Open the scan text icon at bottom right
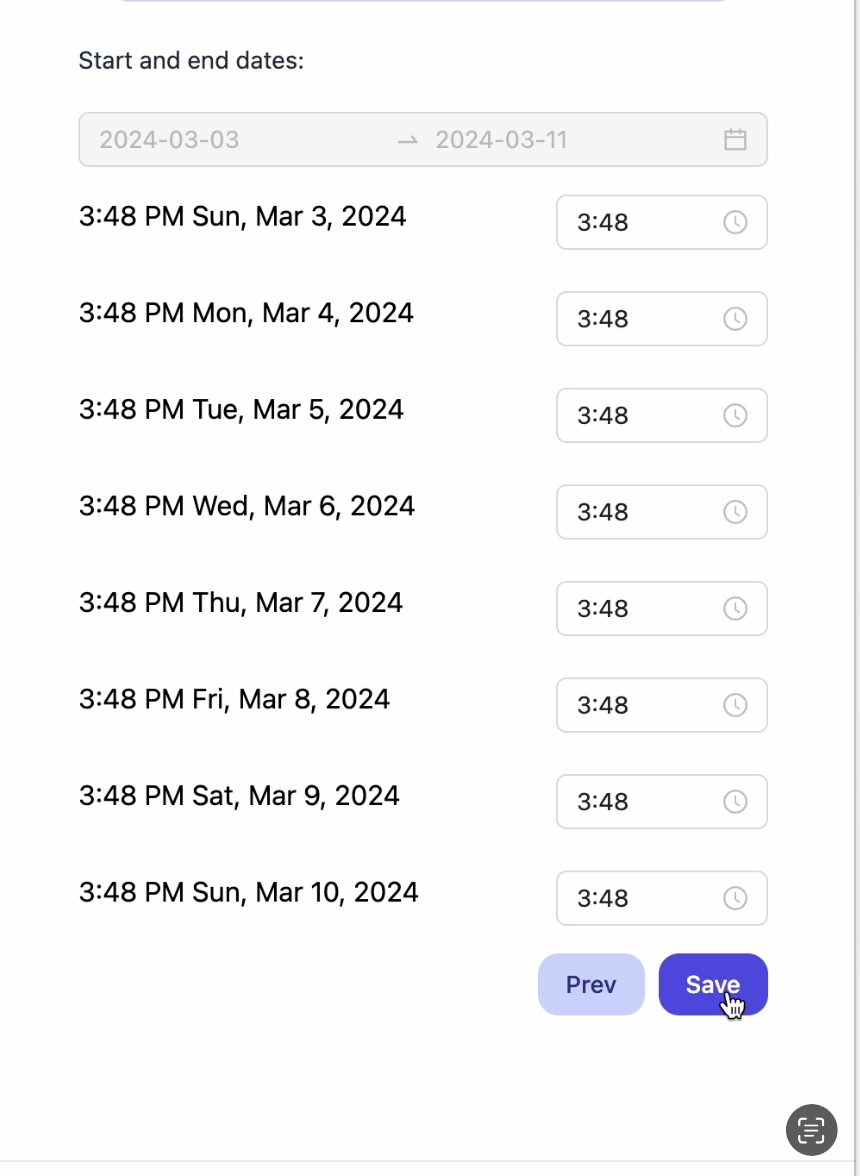 point(811,1130)
